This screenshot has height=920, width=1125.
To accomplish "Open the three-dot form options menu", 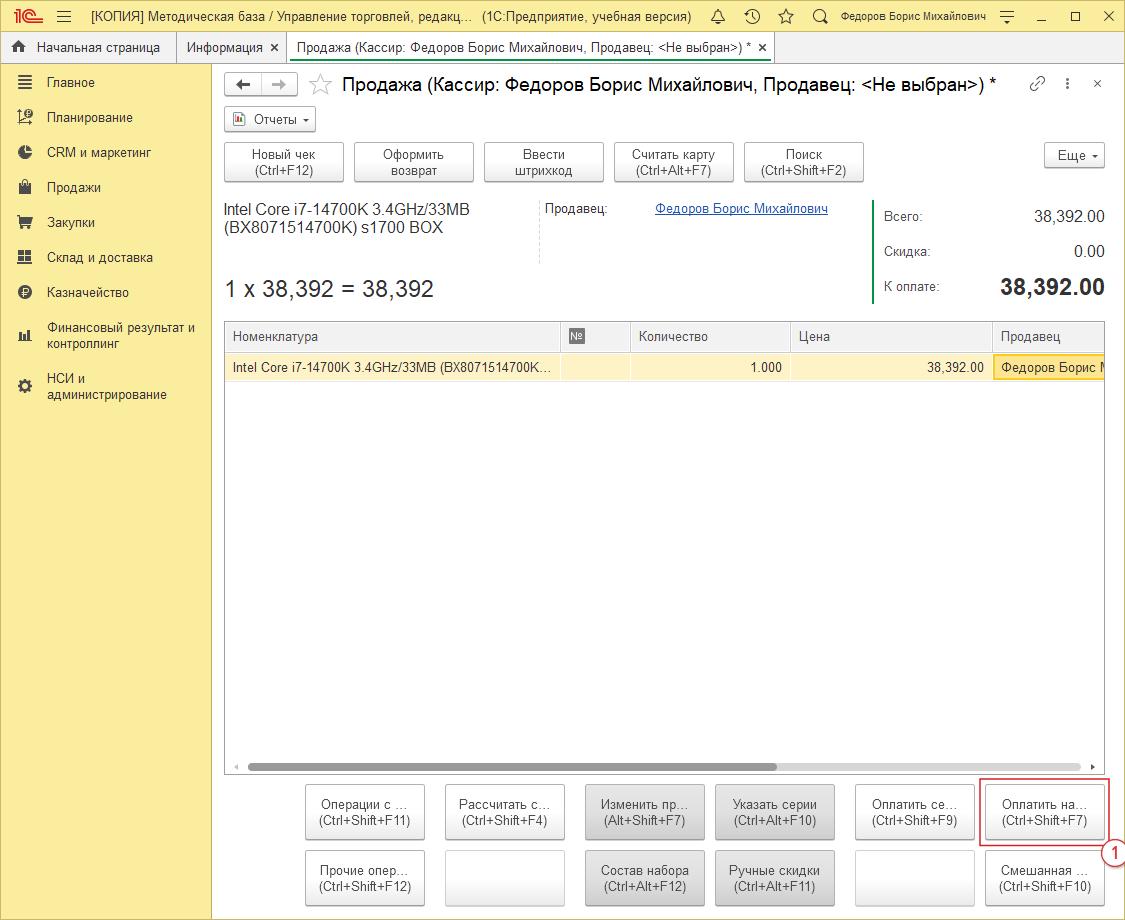I will pyautogui.click(x=1067, y=84).
